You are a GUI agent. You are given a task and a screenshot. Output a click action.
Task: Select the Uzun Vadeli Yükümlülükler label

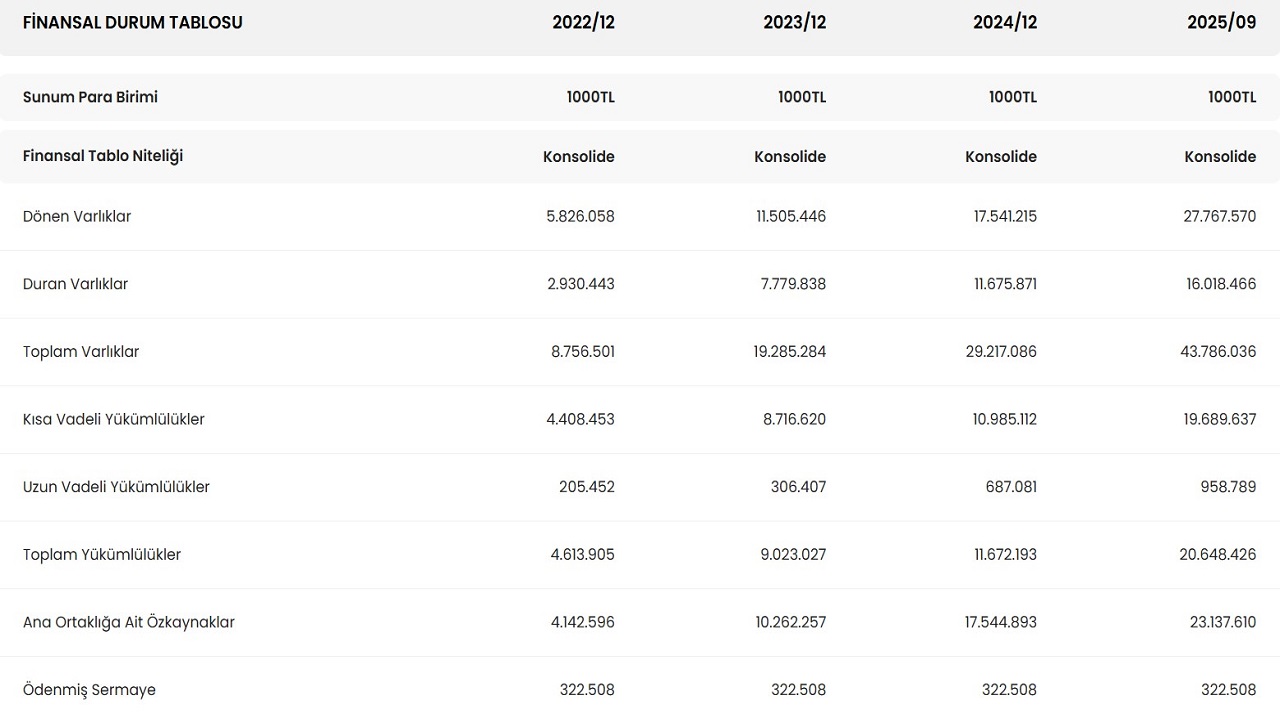(116, 487)
